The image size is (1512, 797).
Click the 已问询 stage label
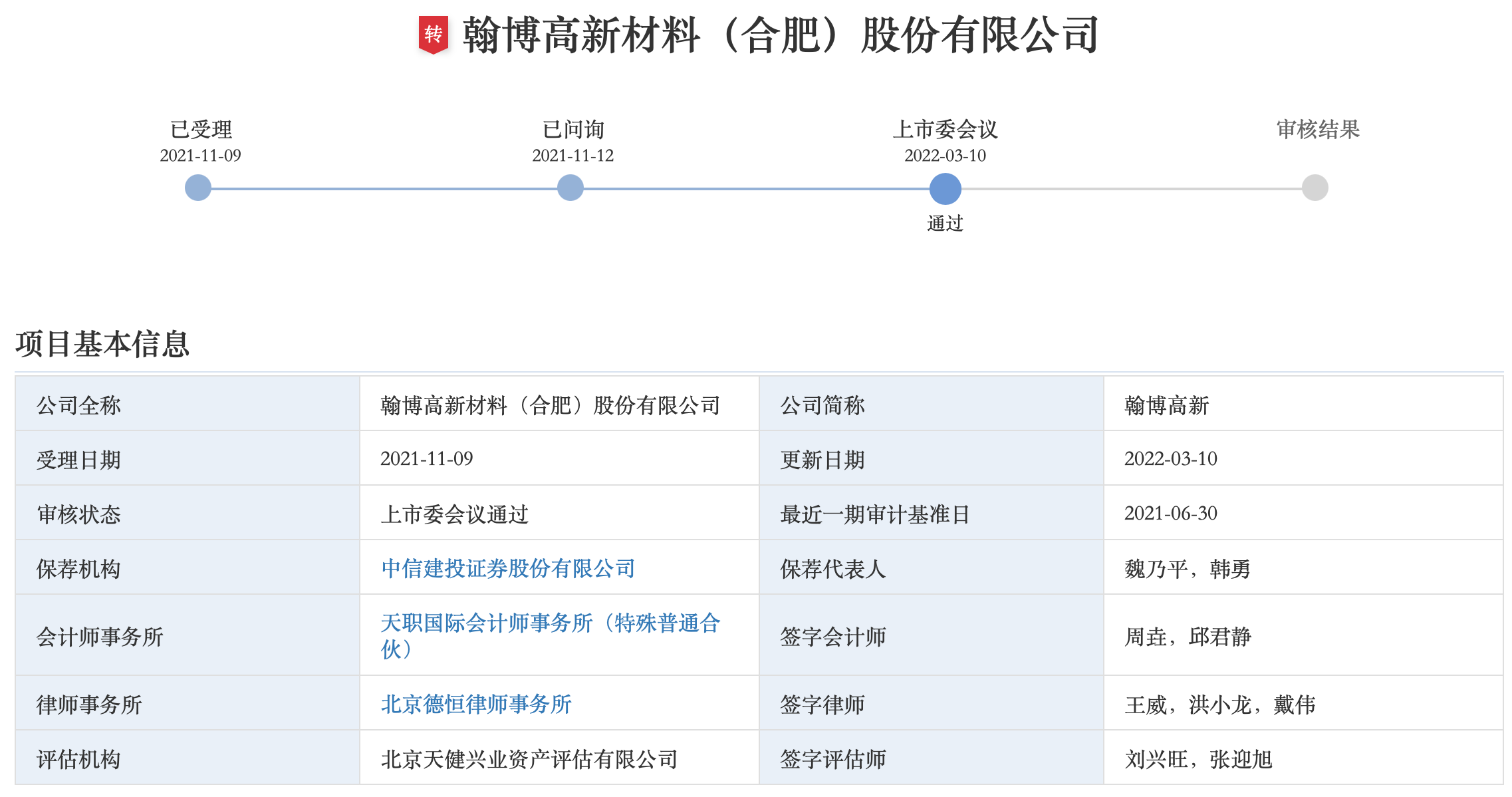coord(573,129)
